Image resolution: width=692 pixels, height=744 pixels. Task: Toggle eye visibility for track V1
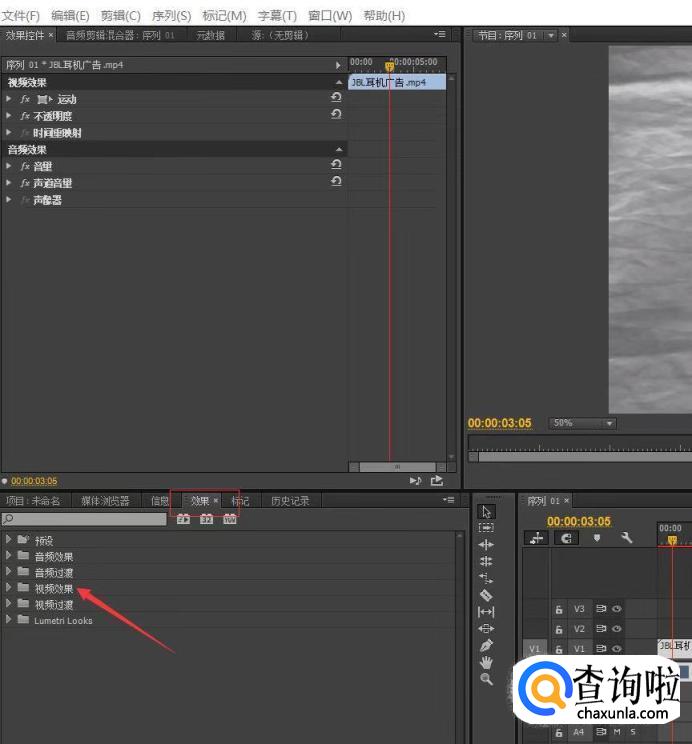[617, 649]
